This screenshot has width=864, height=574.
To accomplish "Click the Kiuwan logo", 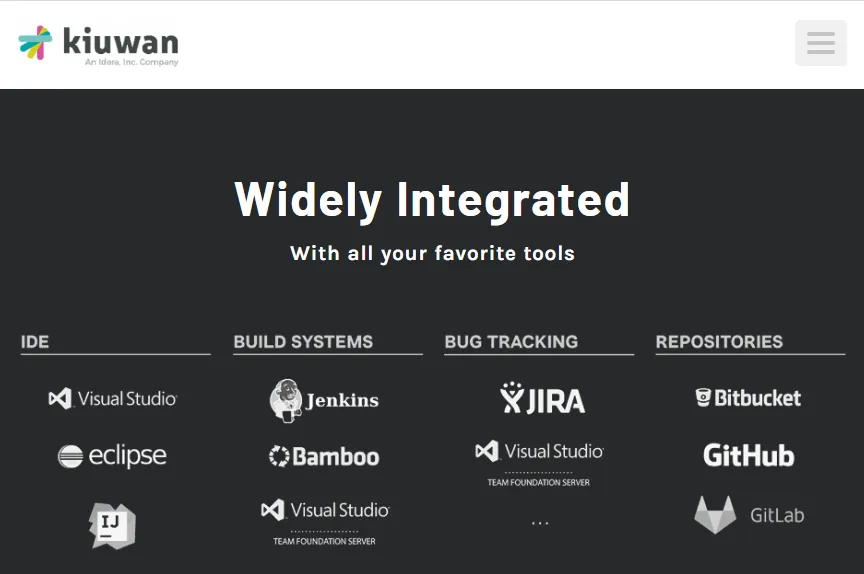I will (x=98, y=45).
